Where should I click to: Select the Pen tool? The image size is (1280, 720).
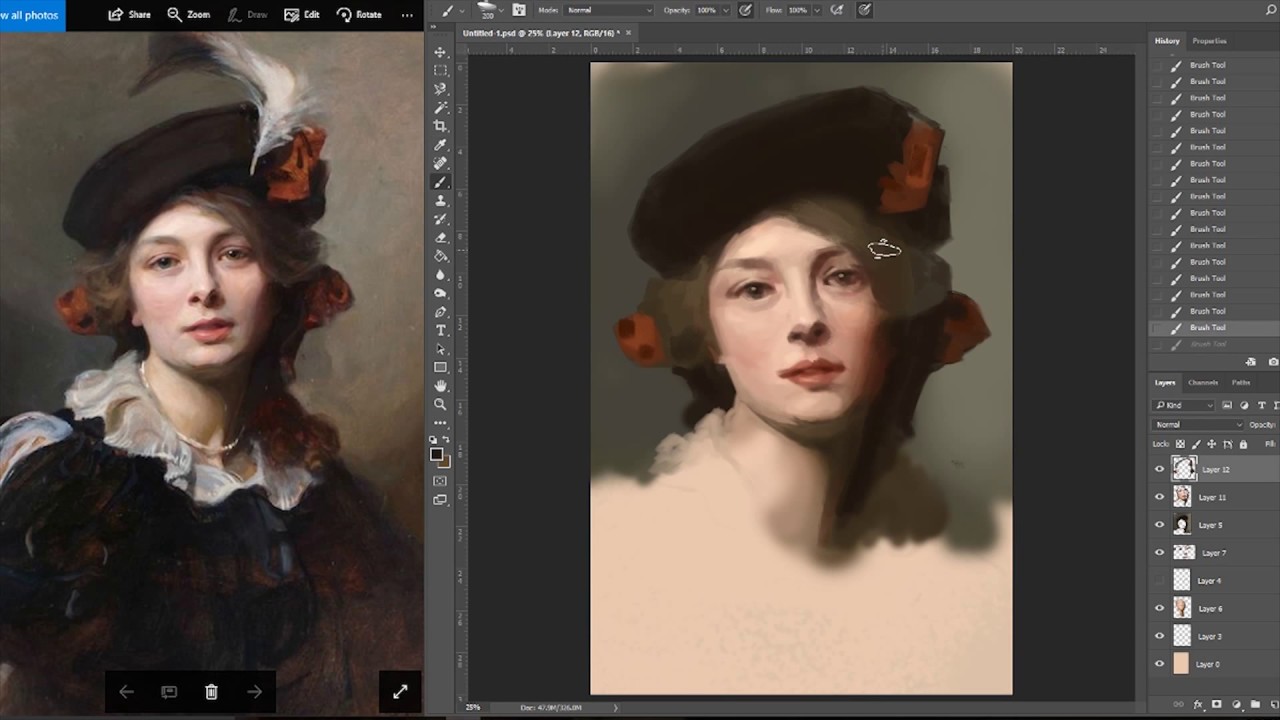point(440,312)
